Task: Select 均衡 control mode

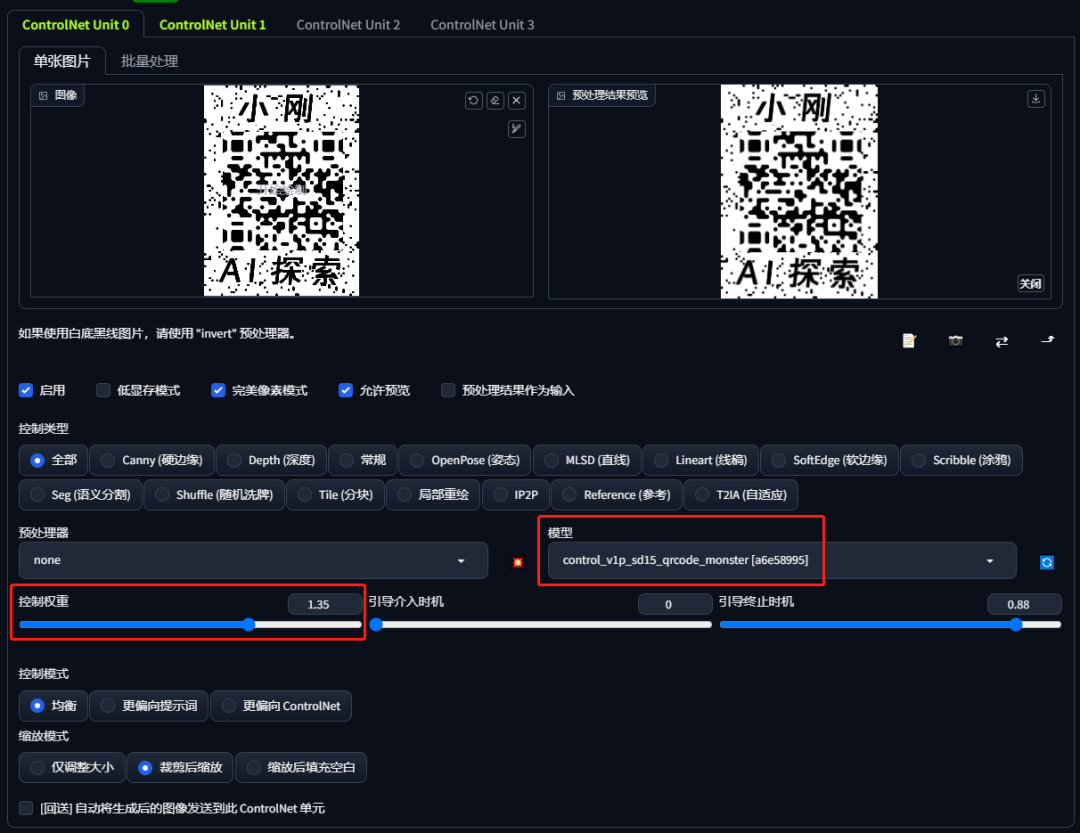Action: click(53, 706)
